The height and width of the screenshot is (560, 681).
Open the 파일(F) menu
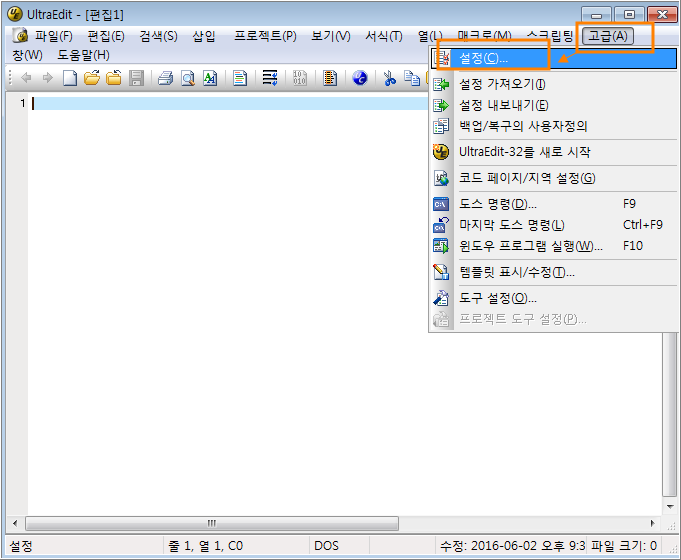pyautogui.click(x=54, y=36)
